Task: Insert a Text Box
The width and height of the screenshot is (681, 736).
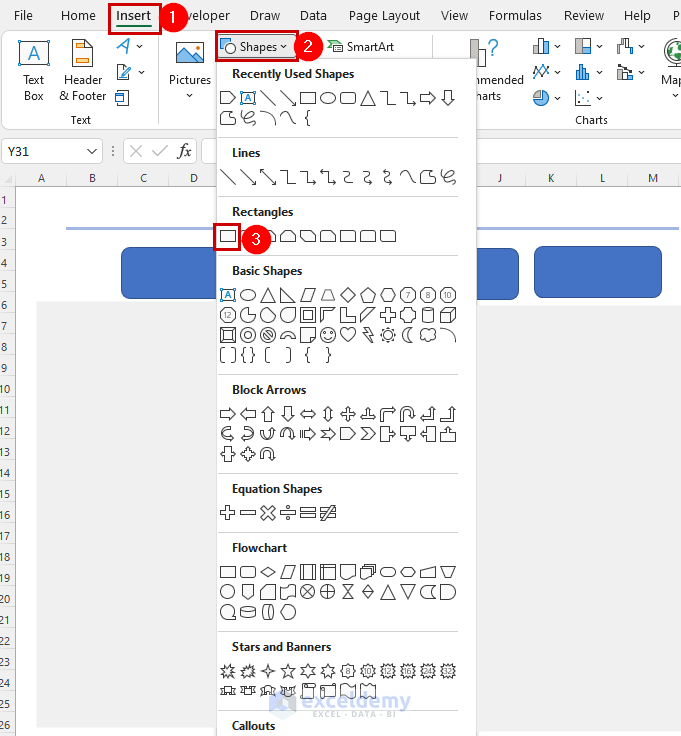Action: [34, 71]
